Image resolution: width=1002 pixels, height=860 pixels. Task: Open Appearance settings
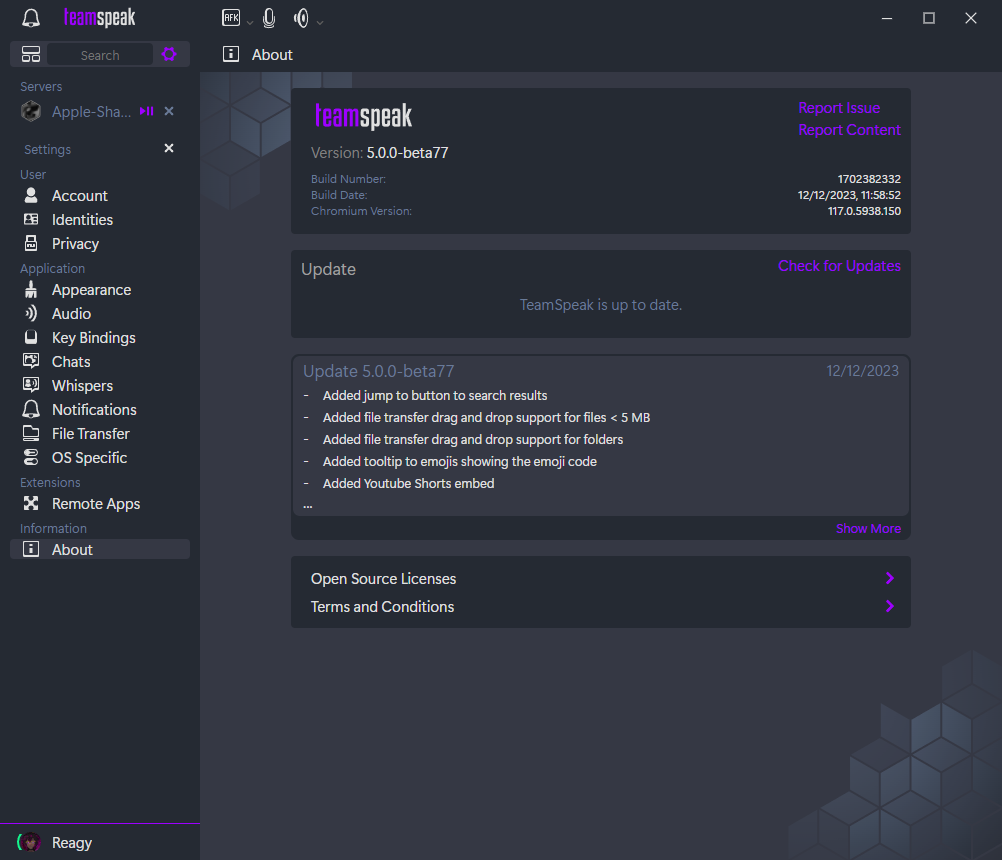[x=100, y=290]
